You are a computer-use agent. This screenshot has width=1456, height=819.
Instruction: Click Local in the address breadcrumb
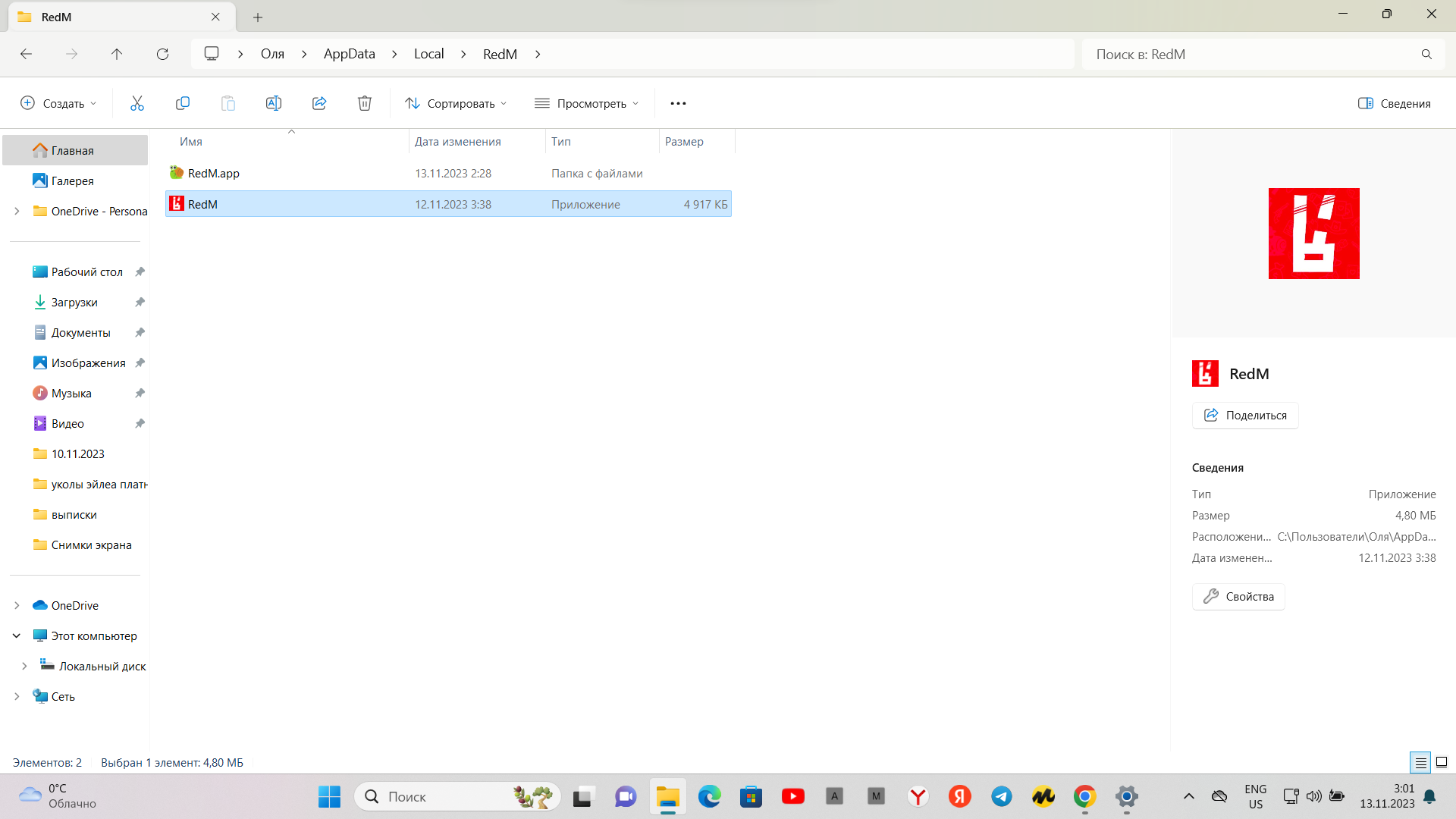tap(428, 54)
